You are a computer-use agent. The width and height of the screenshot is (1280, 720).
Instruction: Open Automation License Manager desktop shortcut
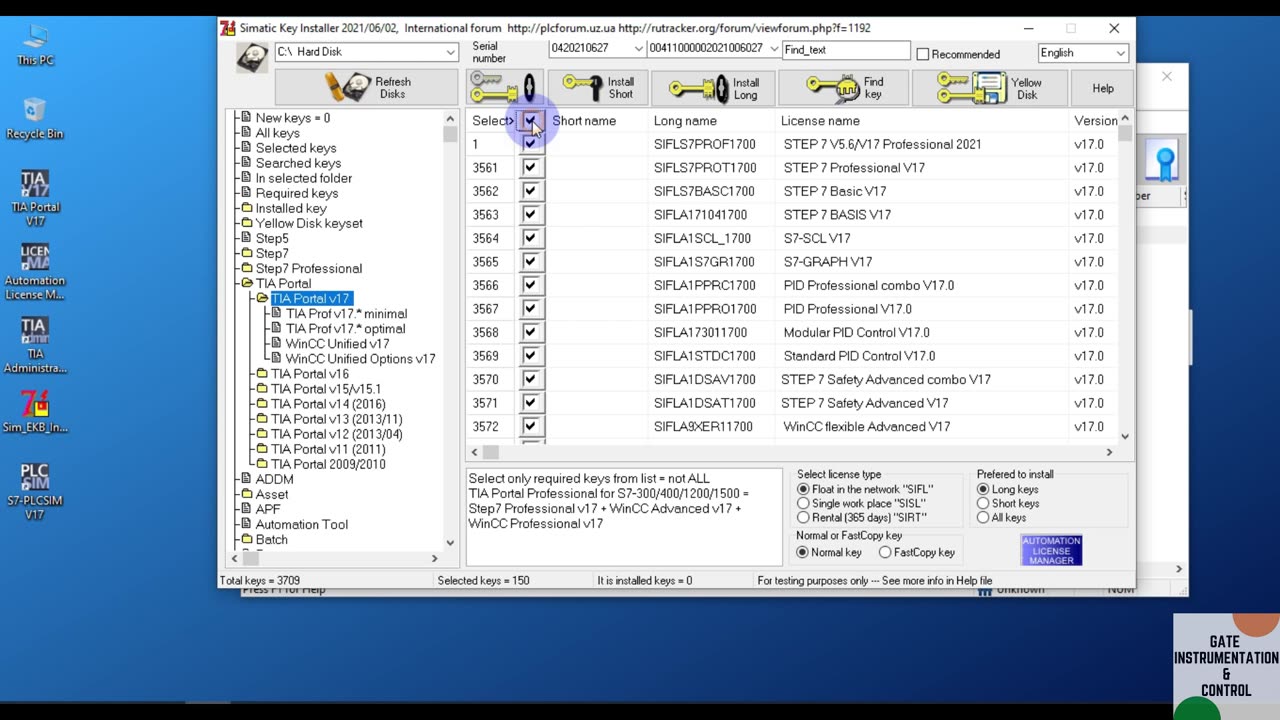35,272
